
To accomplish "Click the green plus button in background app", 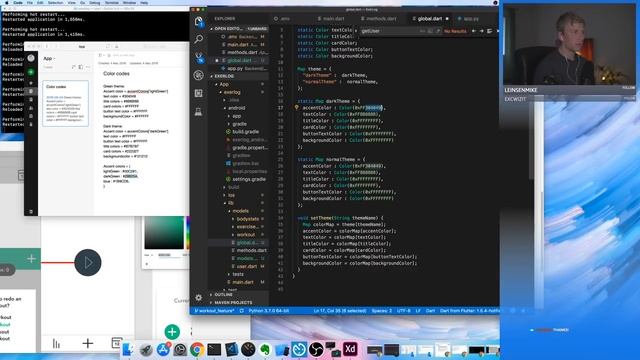I will point(172,332).
